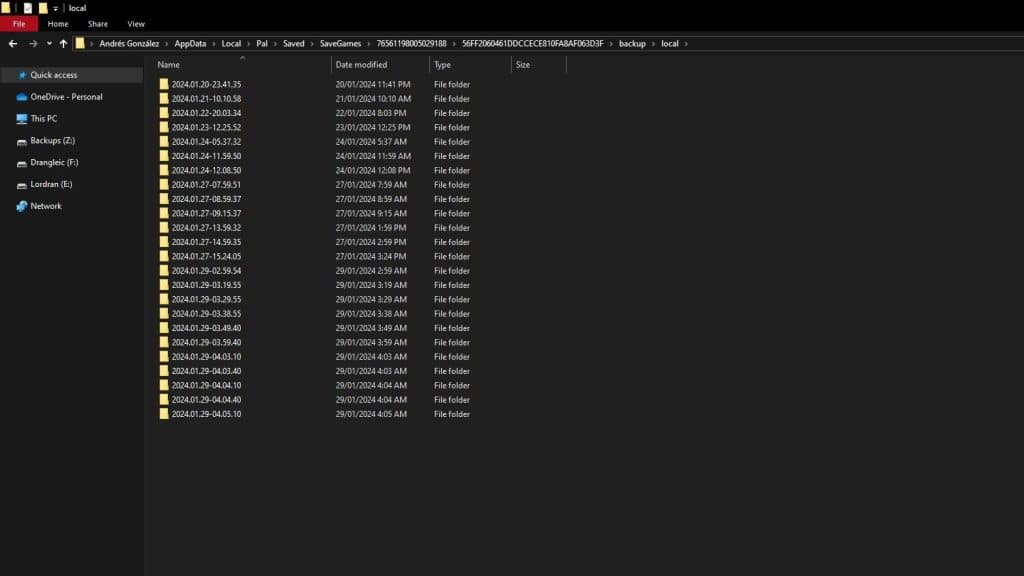Expand chevron after SaveGames in breadcrumb
The image size is (1024, 576).
click(369, 44)
